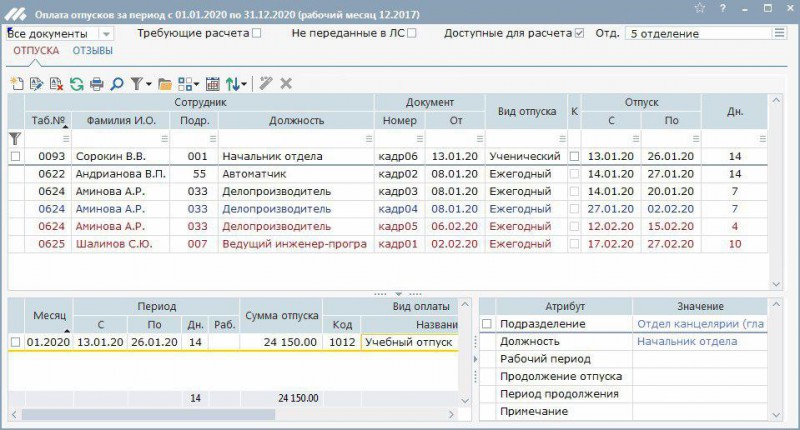Viewport: 800px width, 430px height.
Task: Print the vacation list
Action: 96,84
